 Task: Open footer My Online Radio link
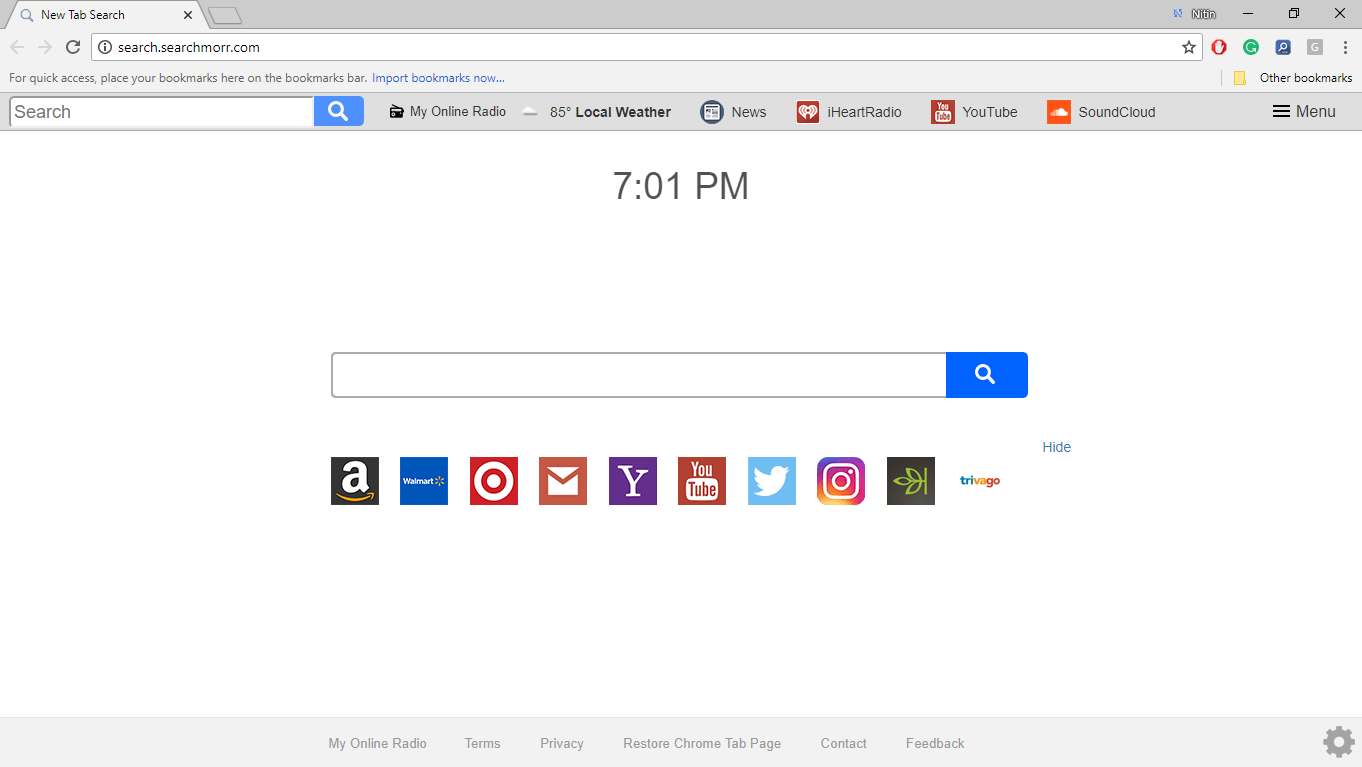[378, 743]
